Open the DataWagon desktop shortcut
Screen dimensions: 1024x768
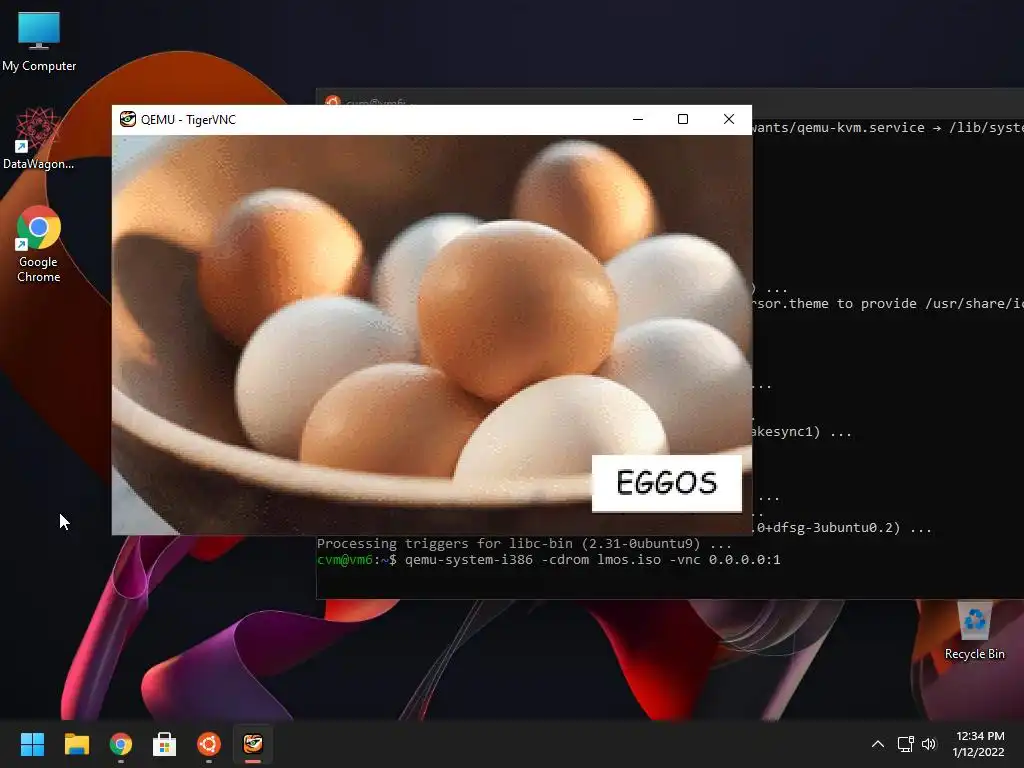click(x=39, y=138)
